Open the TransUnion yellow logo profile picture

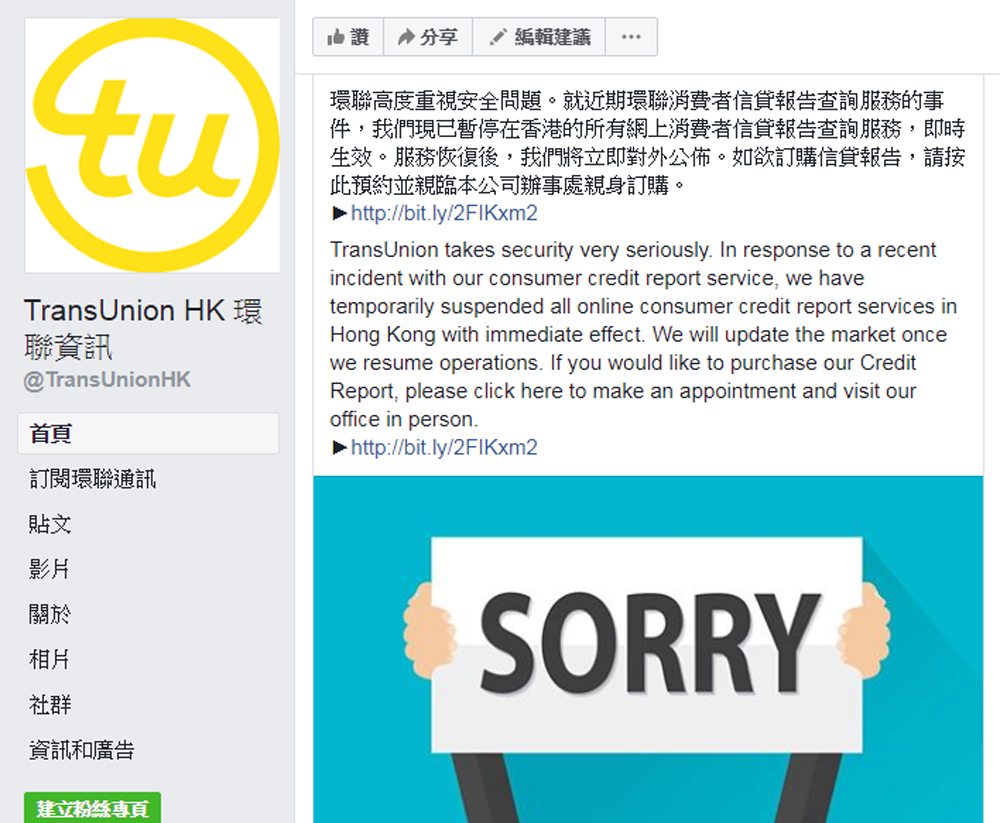tap(152, 145)
